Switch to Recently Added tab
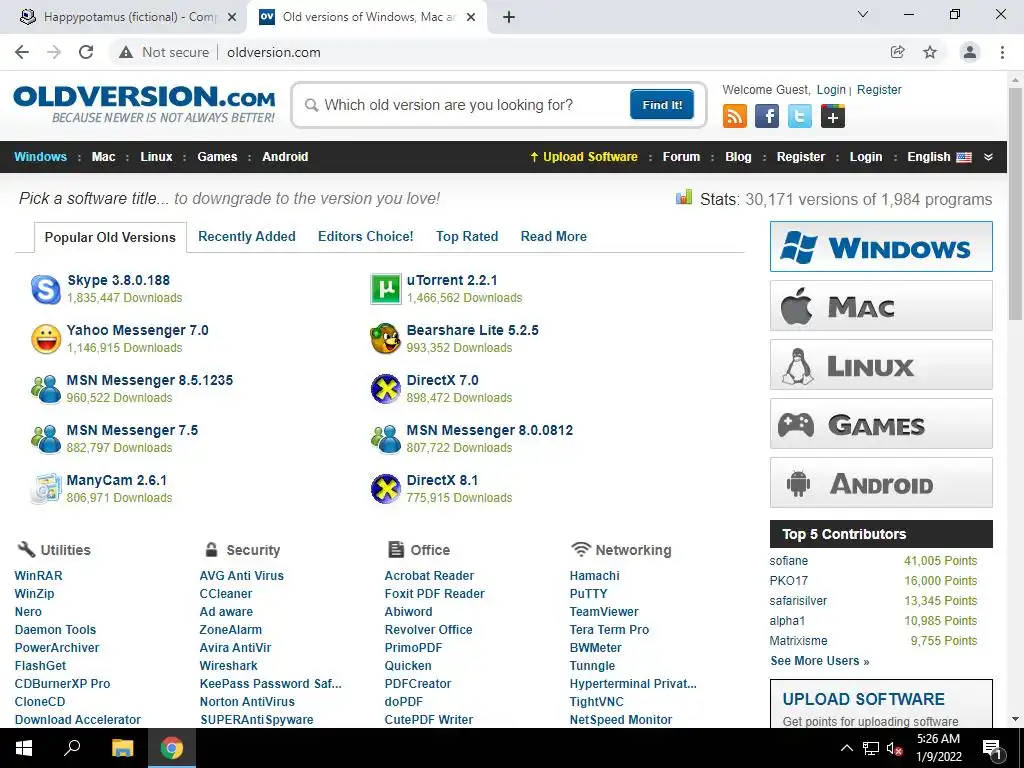Image resolution: width=1024 pixels, height=768 pixels. click(247, 236)
